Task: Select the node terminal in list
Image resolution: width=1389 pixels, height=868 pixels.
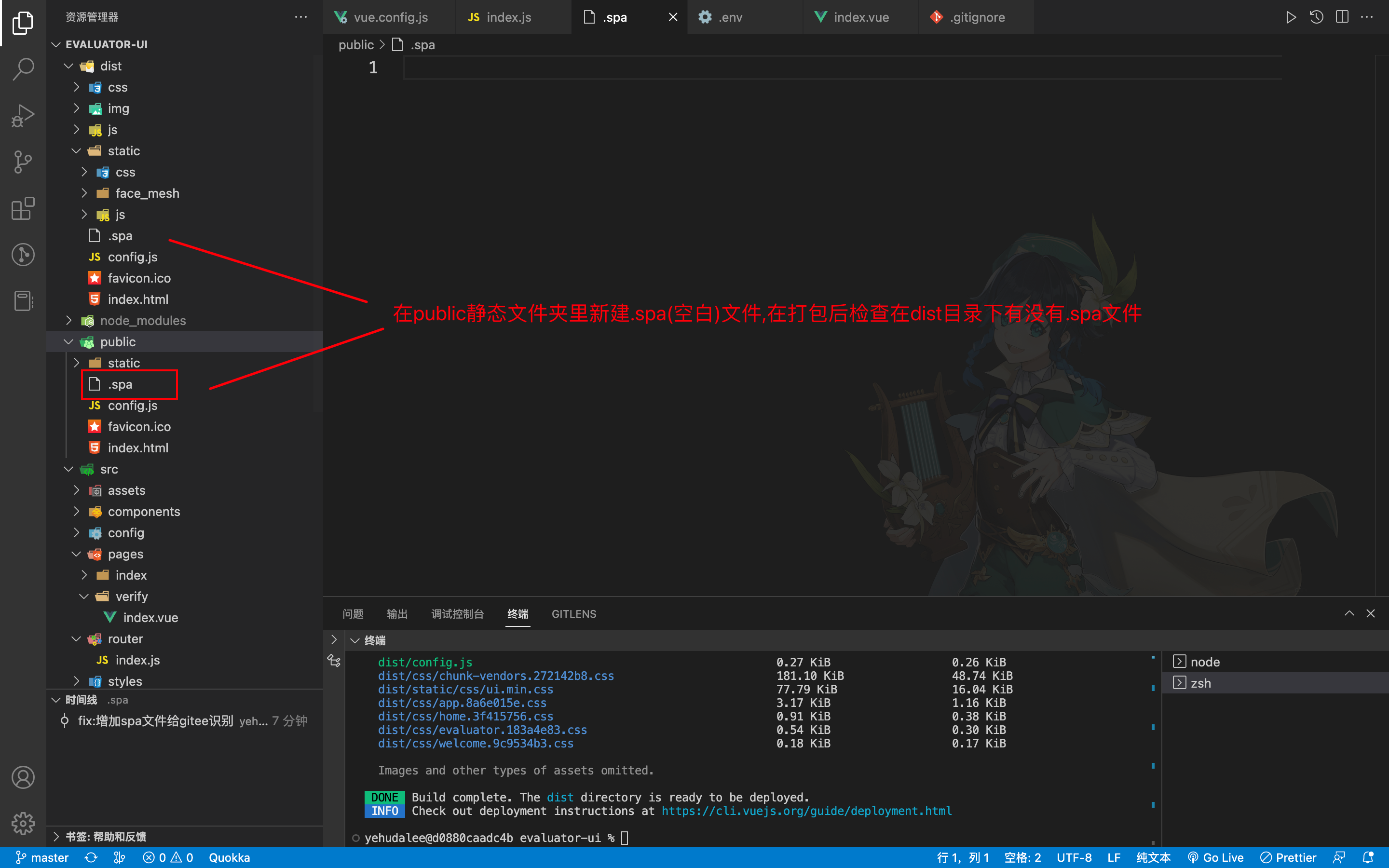Action: pos(1204,661)
